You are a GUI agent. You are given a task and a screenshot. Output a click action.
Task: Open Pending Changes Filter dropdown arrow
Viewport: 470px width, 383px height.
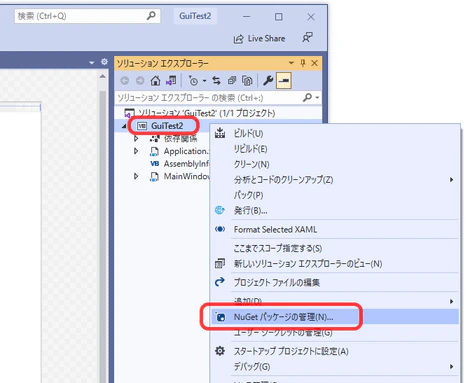click(x=205, y=81)
